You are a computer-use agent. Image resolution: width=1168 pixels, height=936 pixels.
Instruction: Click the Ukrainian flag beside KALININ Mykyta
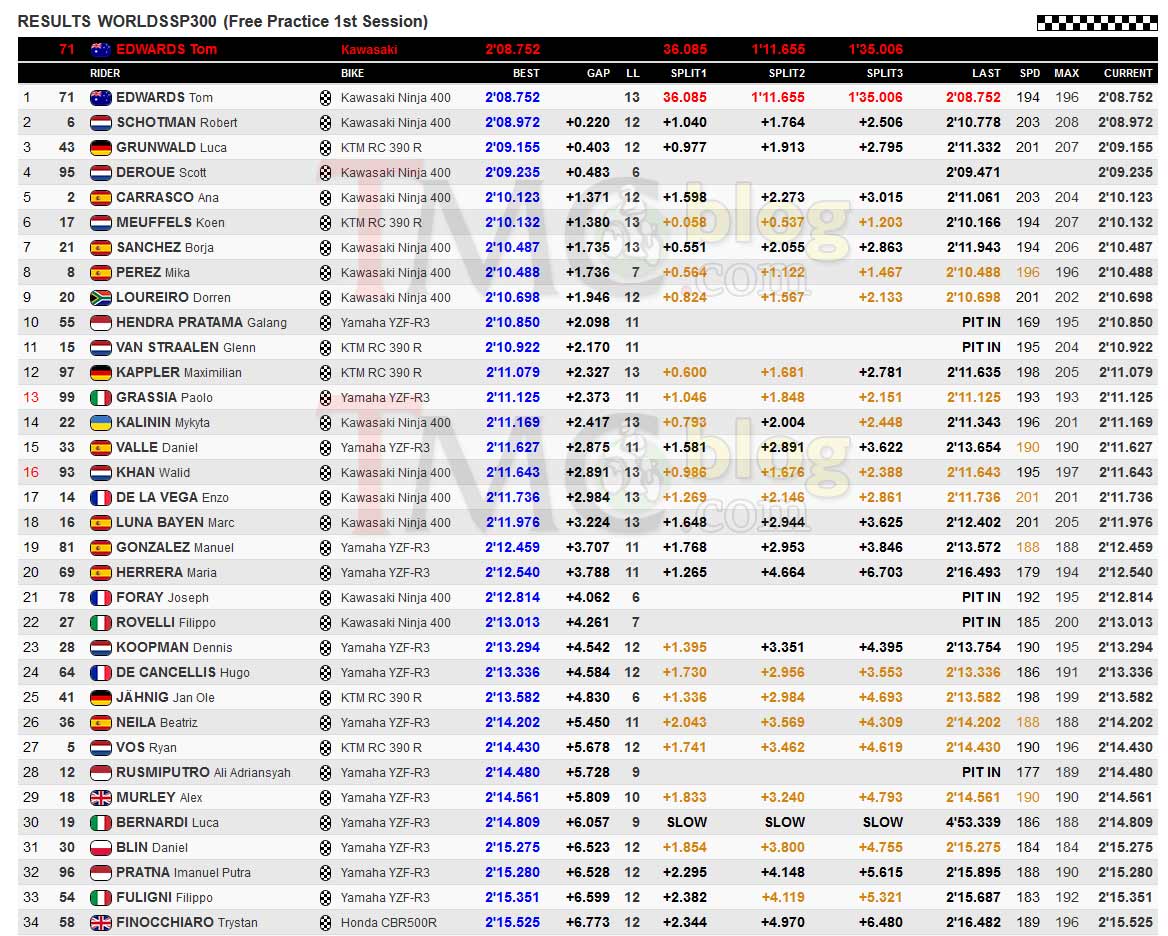101,422
